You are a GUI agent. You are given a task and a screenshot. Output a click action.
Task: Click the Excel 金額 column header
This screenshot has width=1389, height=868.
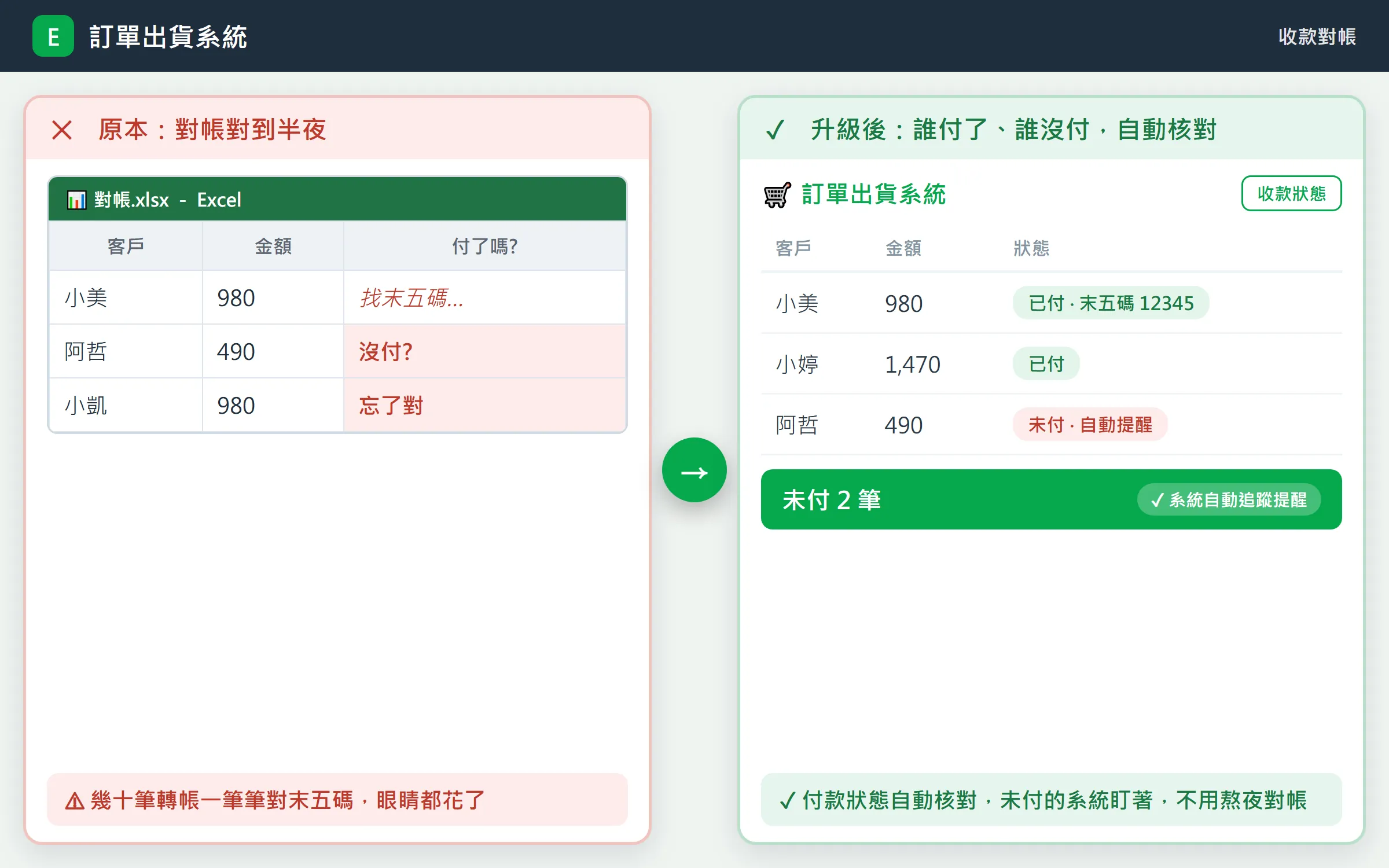coord(273,246)
